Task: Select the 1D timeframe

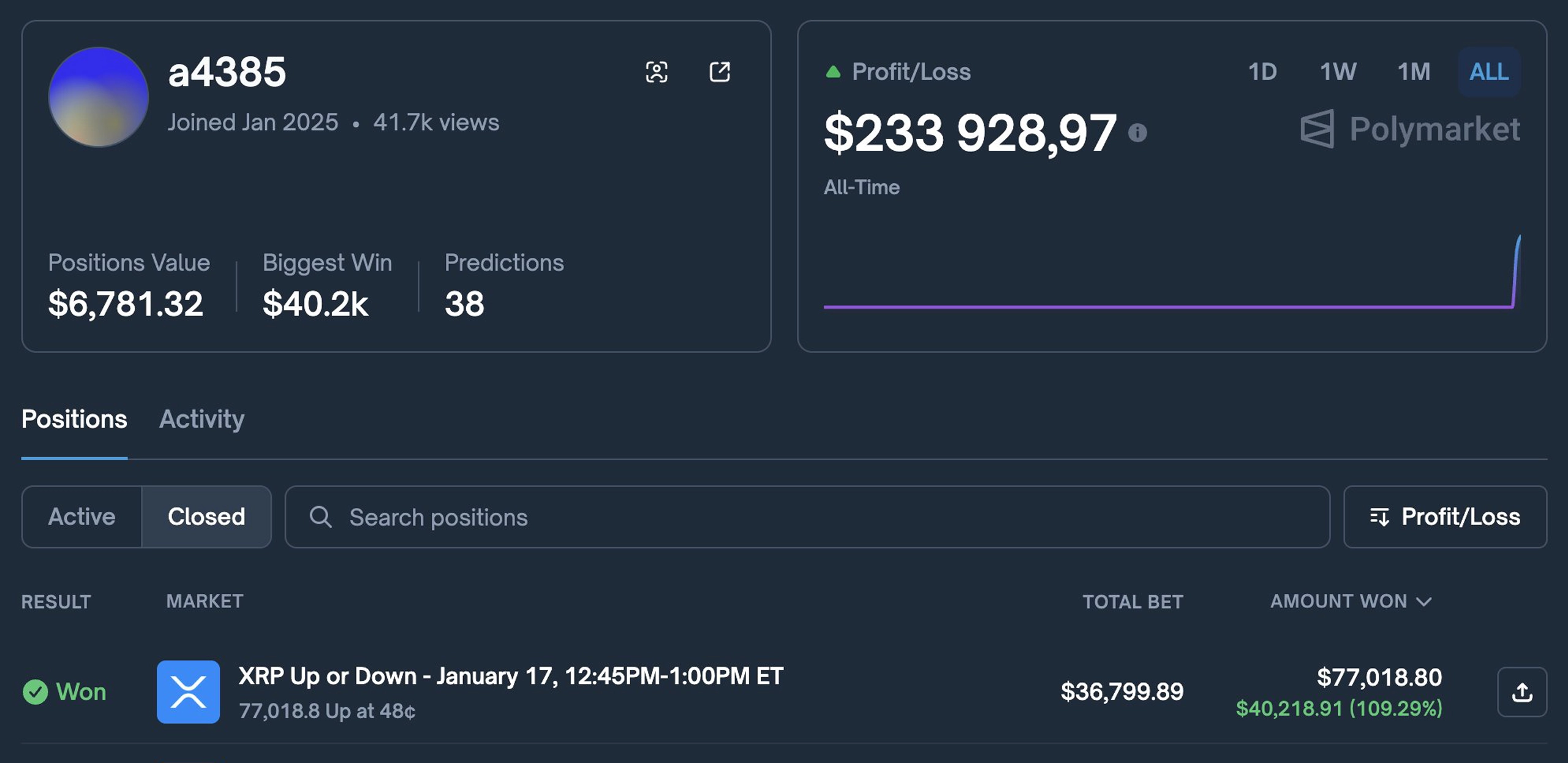Action: click(1262, 72)
